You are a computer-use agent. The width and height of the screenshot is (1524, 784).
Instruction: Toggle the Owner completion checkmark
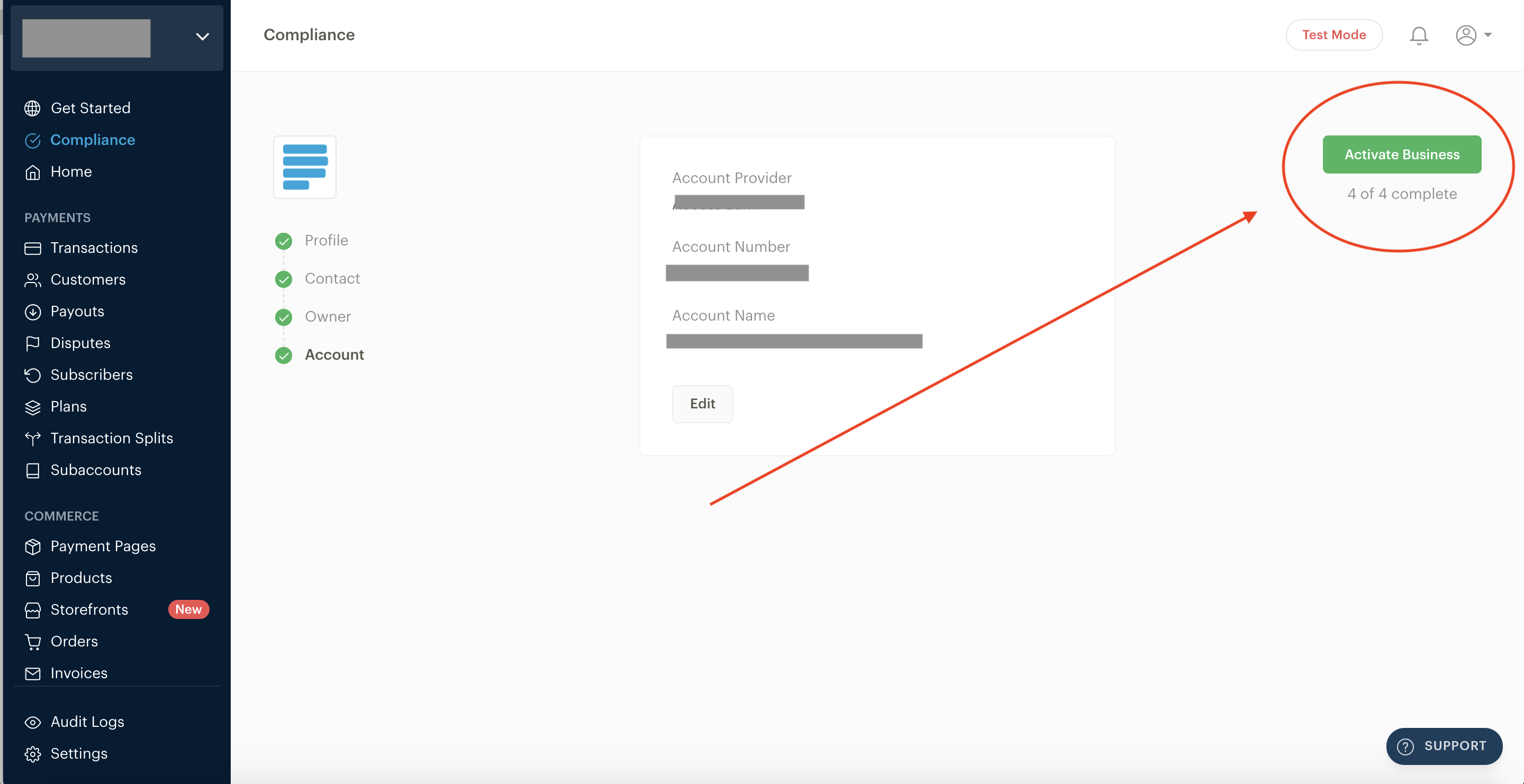(x=283, y=316)
